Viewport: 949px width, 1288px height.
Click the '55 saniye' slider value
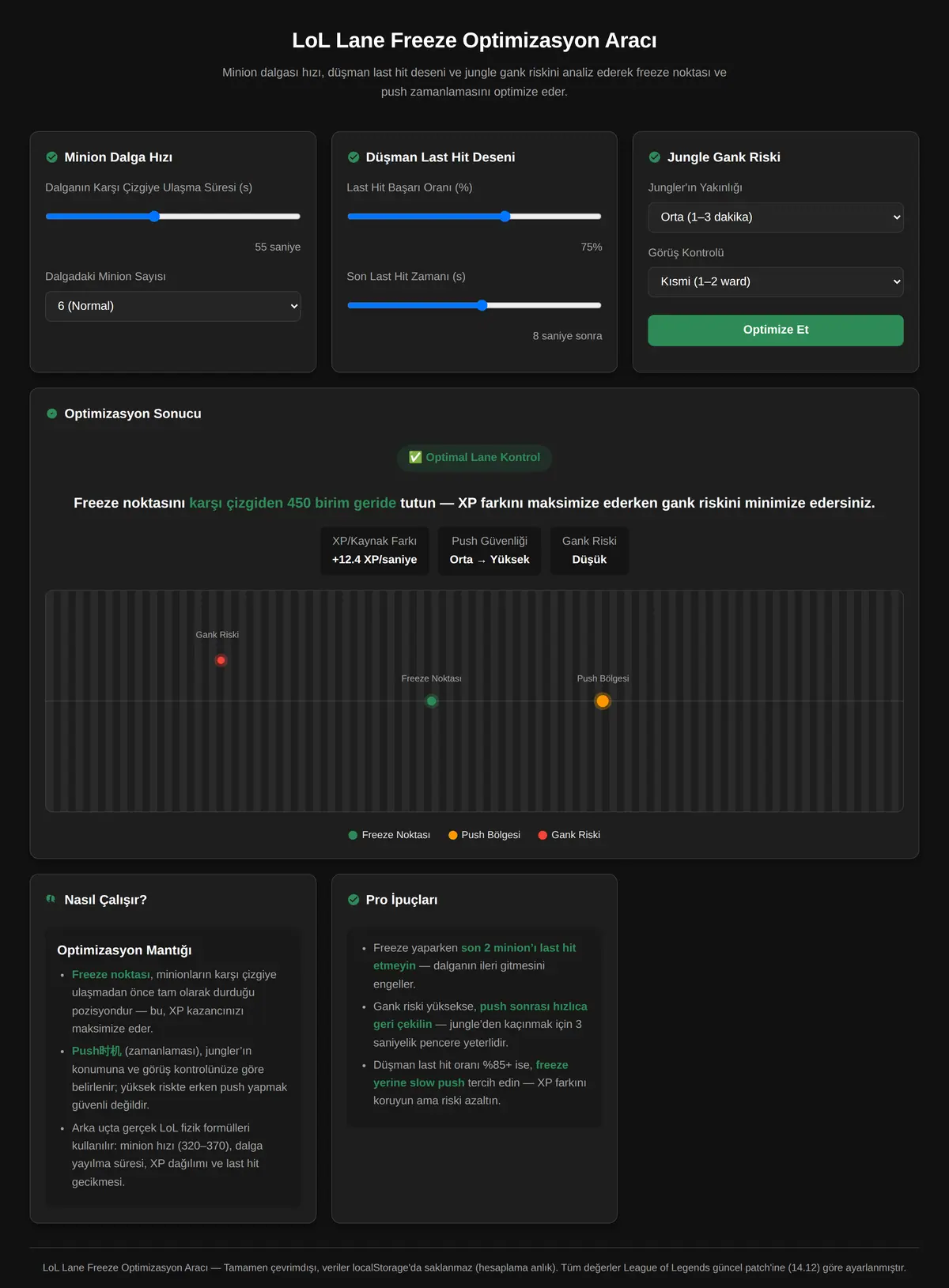pyautogui.click(x=278, y=247)
